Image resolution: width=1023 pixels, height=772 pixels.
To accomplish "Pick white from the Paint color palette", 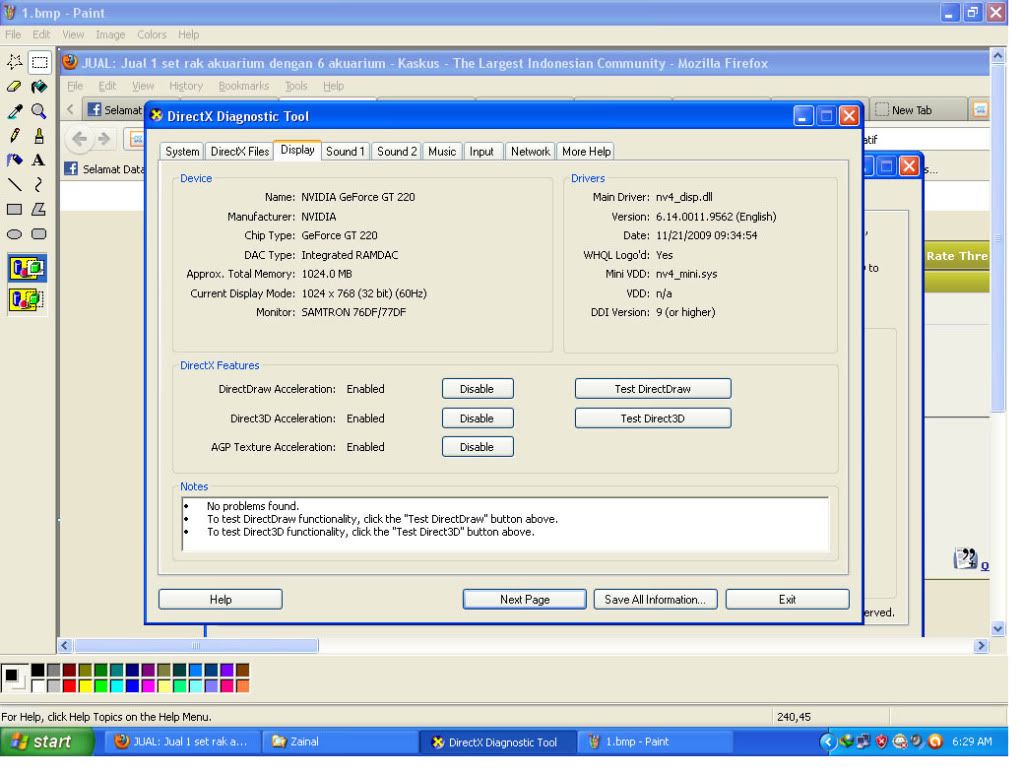I will (x=38, y=686).
